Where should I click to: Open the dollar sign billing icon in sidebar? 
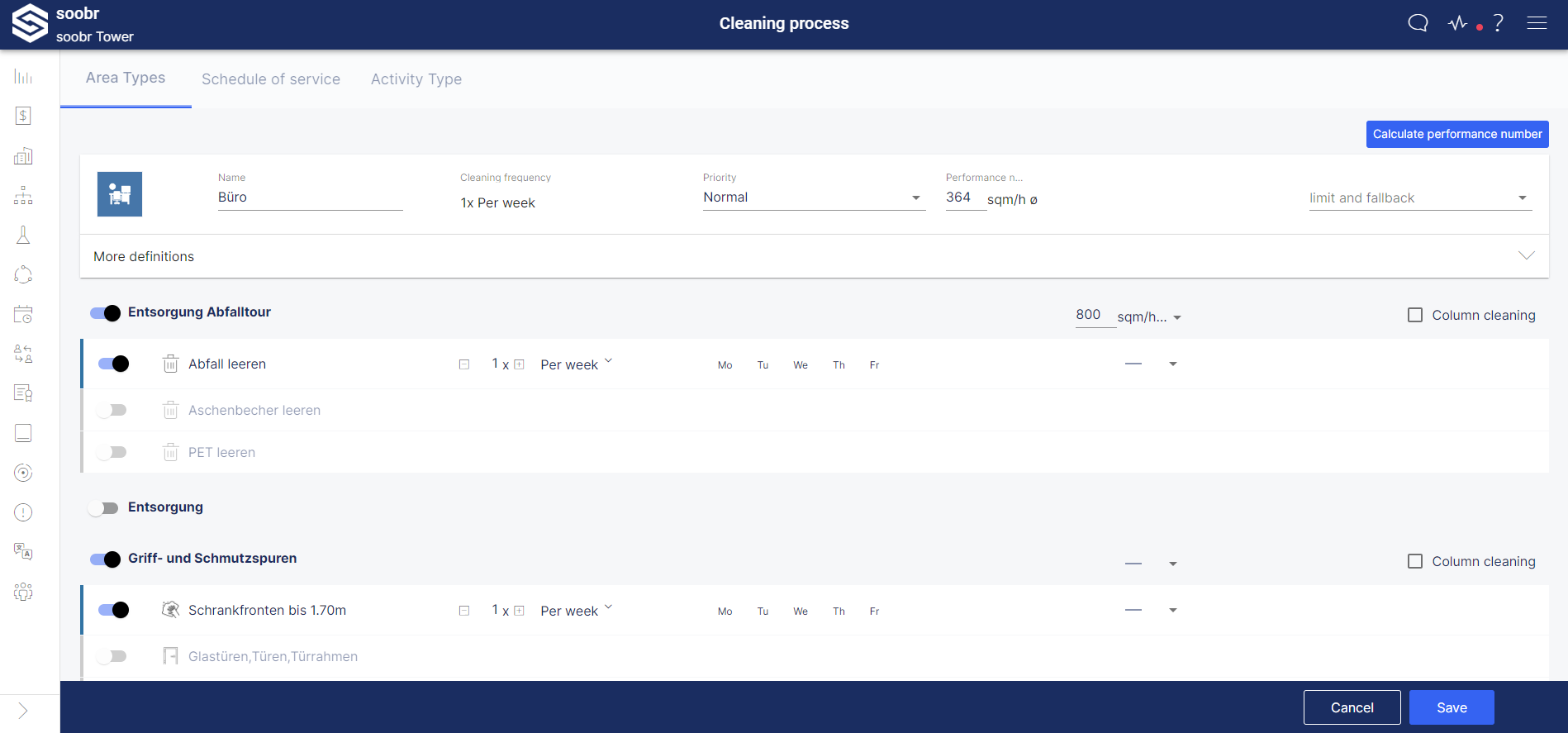(23, 116)
